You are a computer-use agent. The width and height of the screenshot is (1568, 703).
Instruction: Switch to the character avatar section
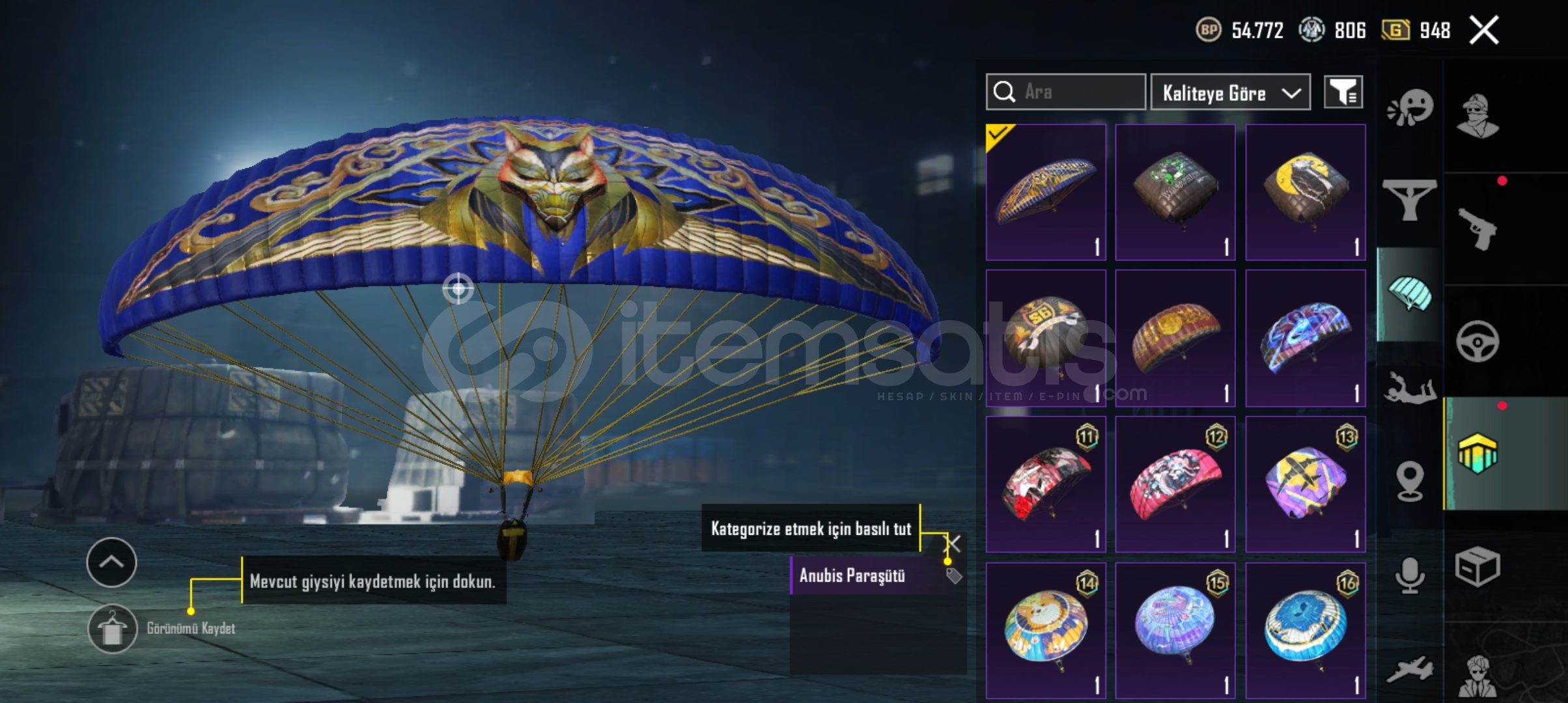pos(1477,117)
